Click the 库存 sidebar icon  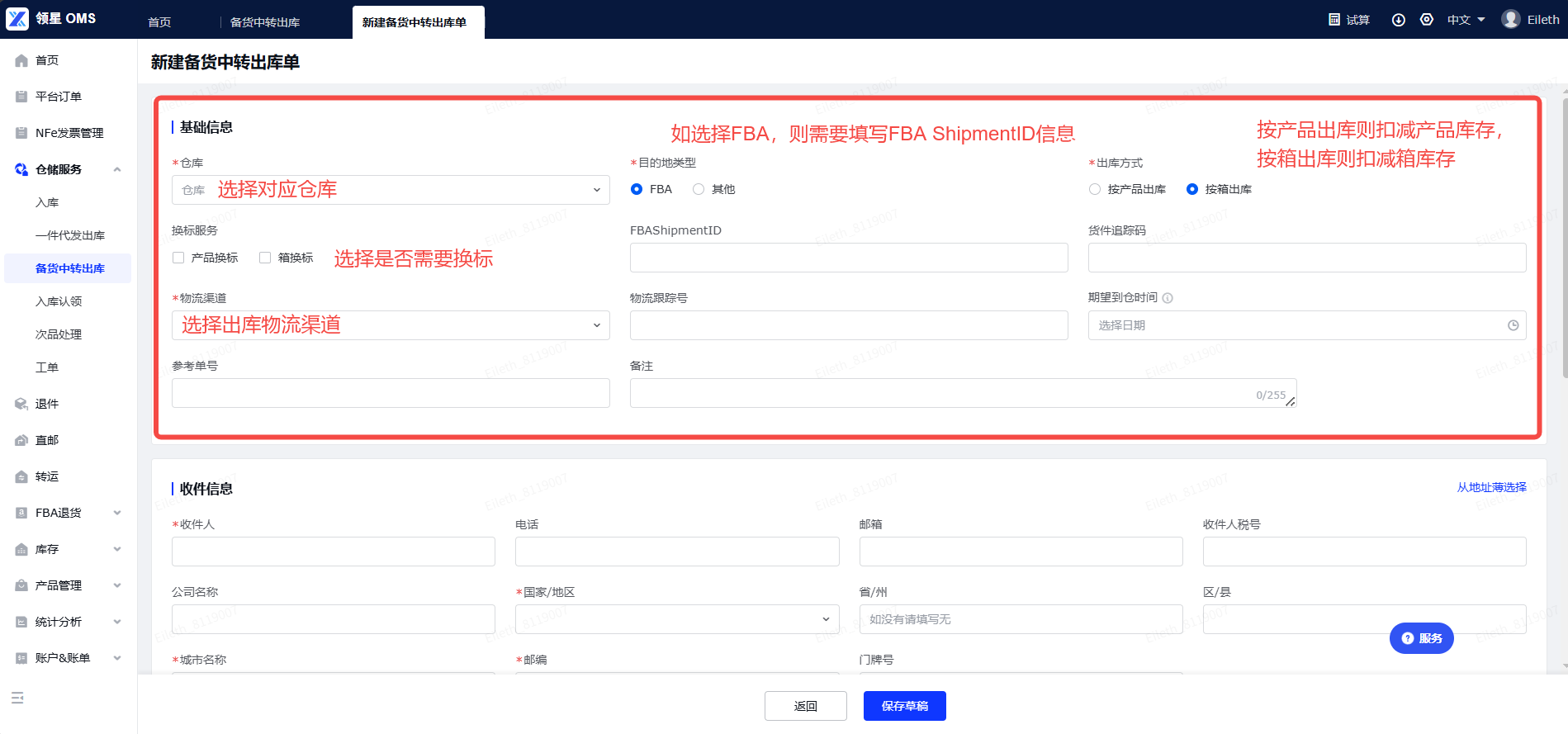coord(21,549)
